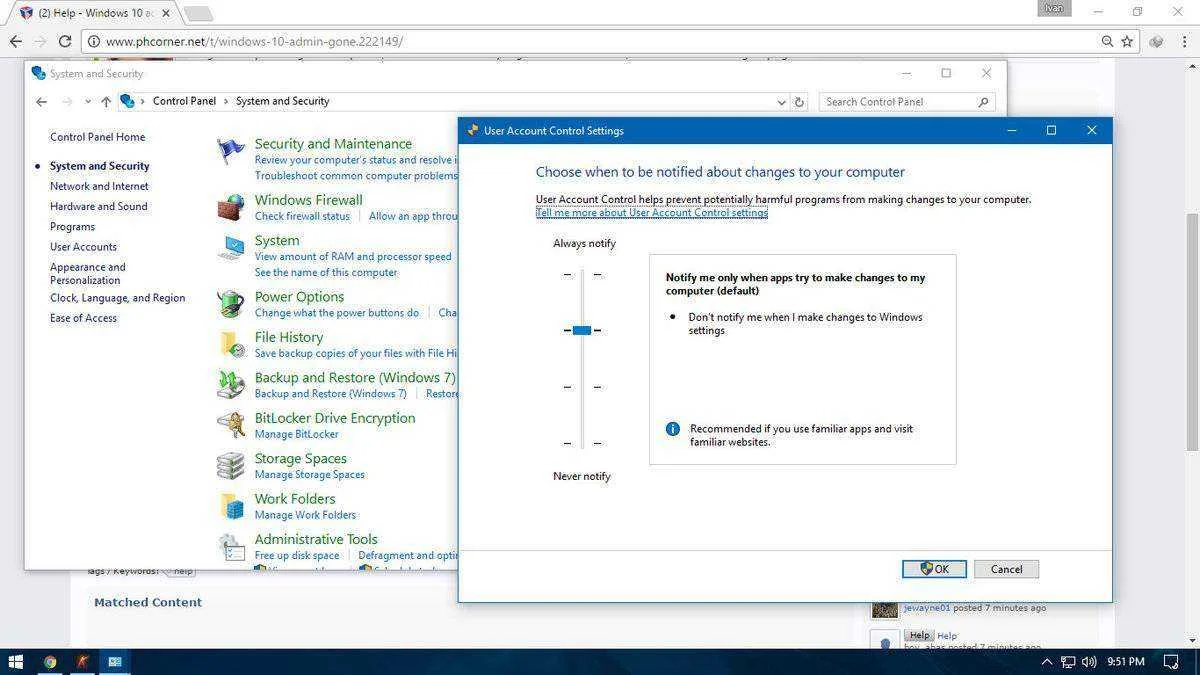Open User Accounts category
This screenshot has width=1200, height=675.
pyautogui.click(x=83, y=247)
